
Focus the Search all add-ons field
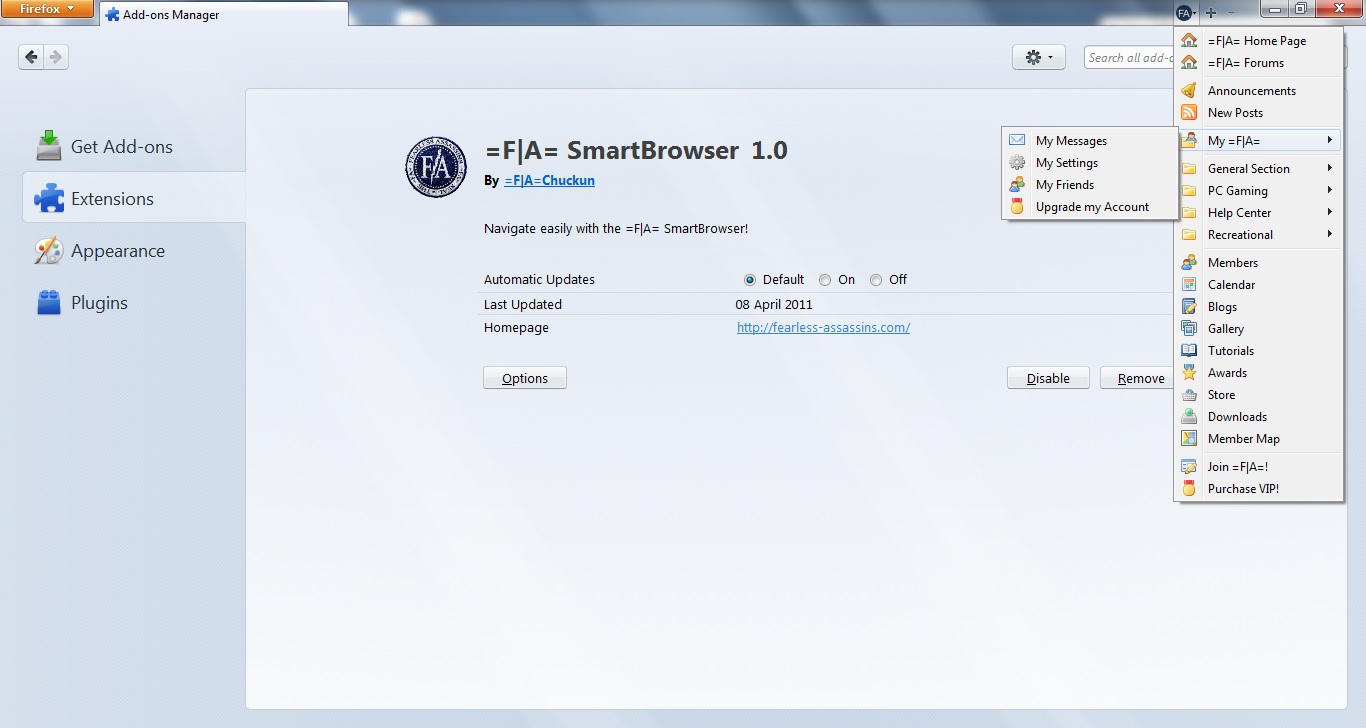pos(1130,58)
